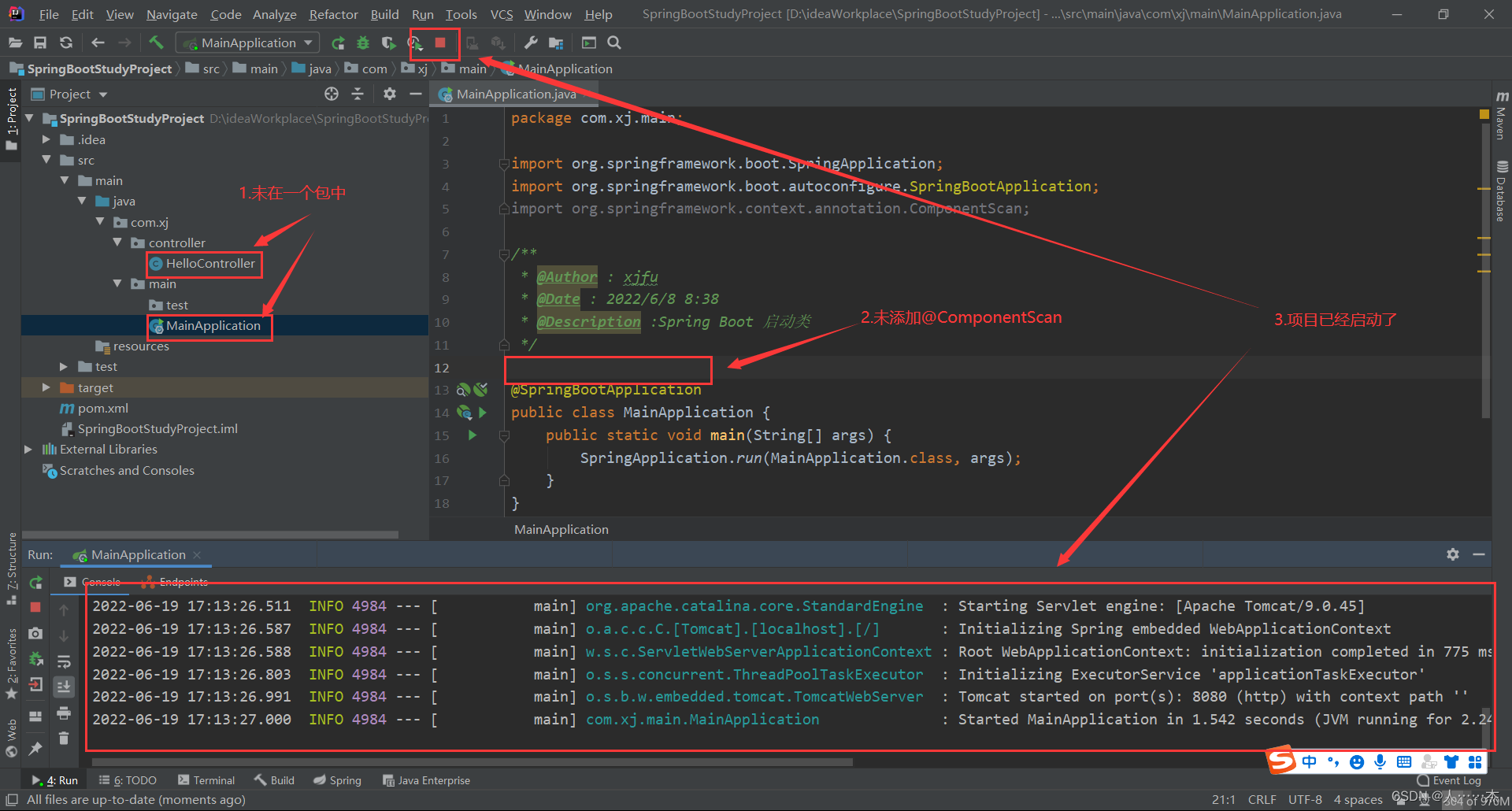Expand the test folder under src

(x=64, y=366)
